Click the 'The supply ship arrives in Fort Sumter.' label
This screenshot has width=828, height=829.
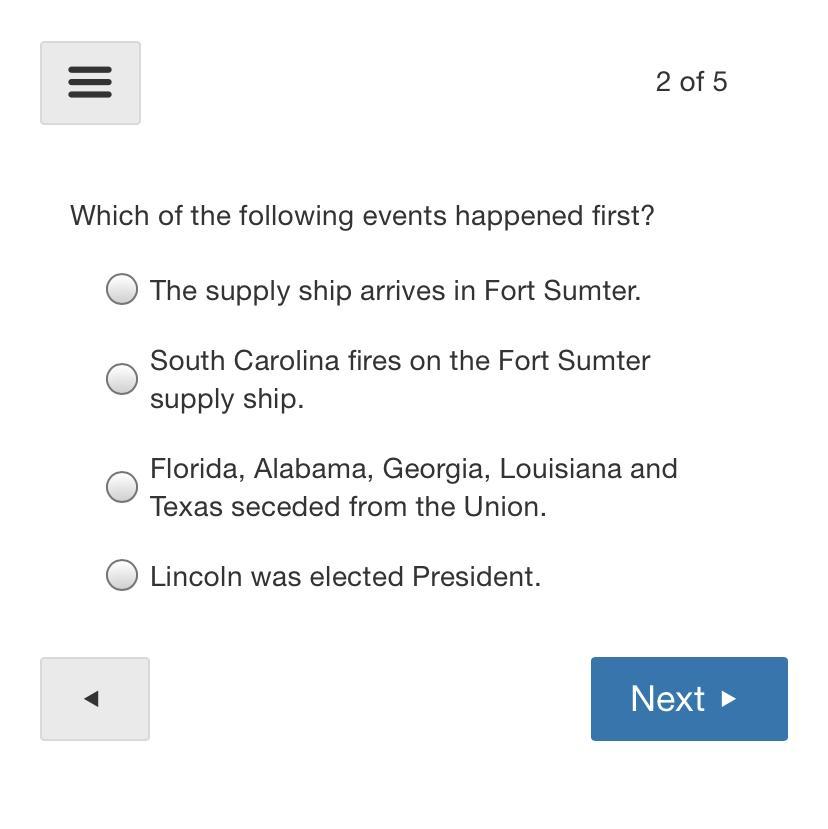tap(395, 291)
